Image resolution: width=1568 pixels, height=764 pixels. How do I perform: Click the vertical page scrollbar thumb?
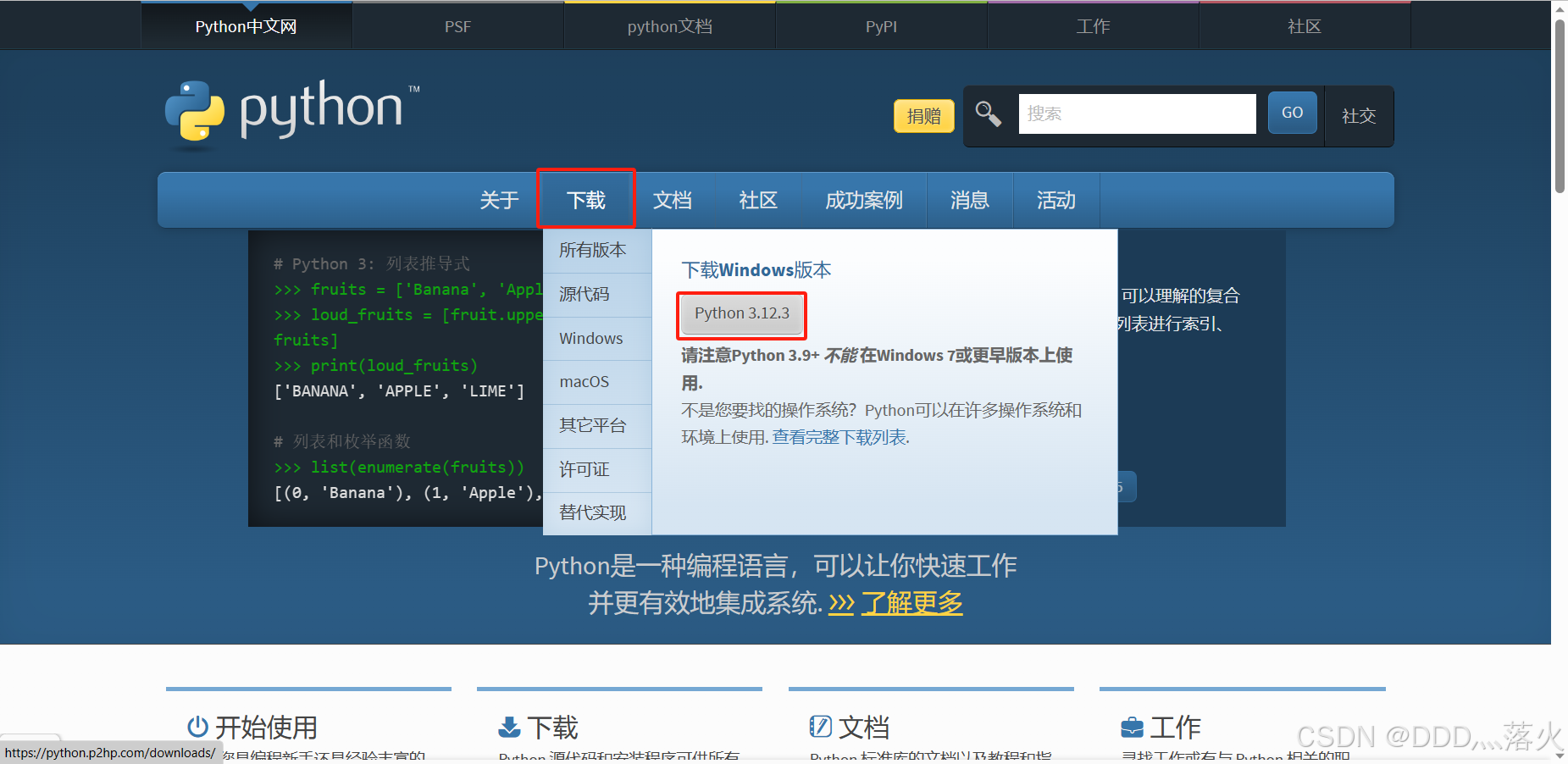pos(1560,106)
